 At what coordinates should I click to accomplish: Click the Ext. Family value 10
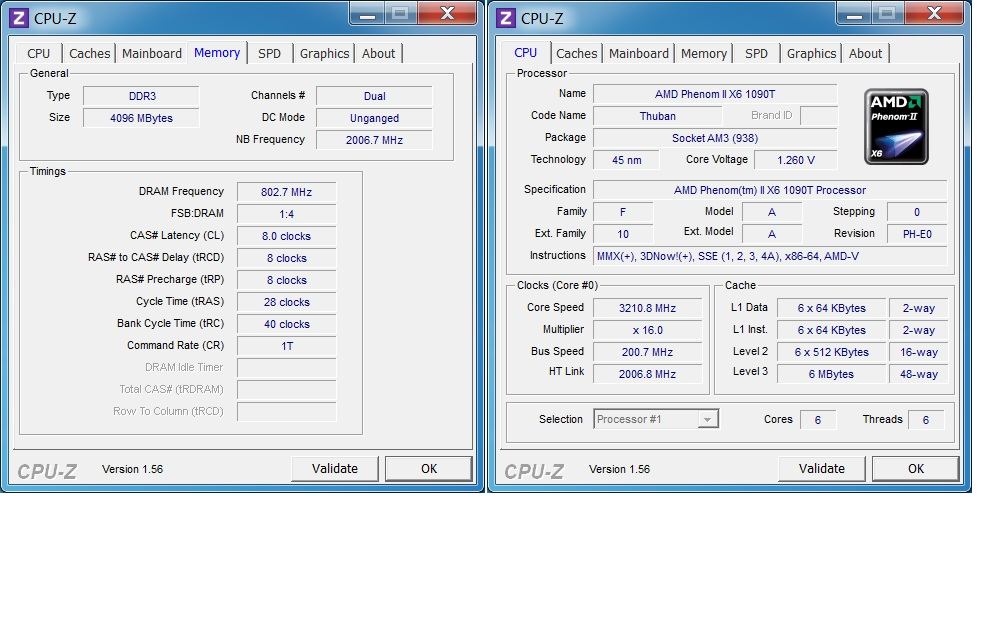623,233
